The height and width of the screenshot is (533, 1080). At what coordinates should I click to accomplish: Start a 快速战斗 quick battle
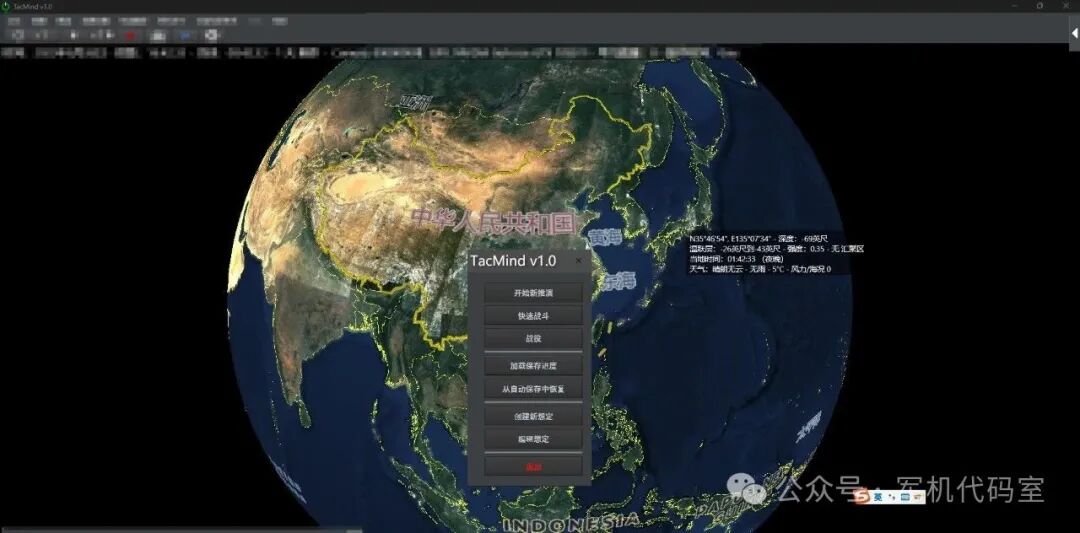(534, 315)
